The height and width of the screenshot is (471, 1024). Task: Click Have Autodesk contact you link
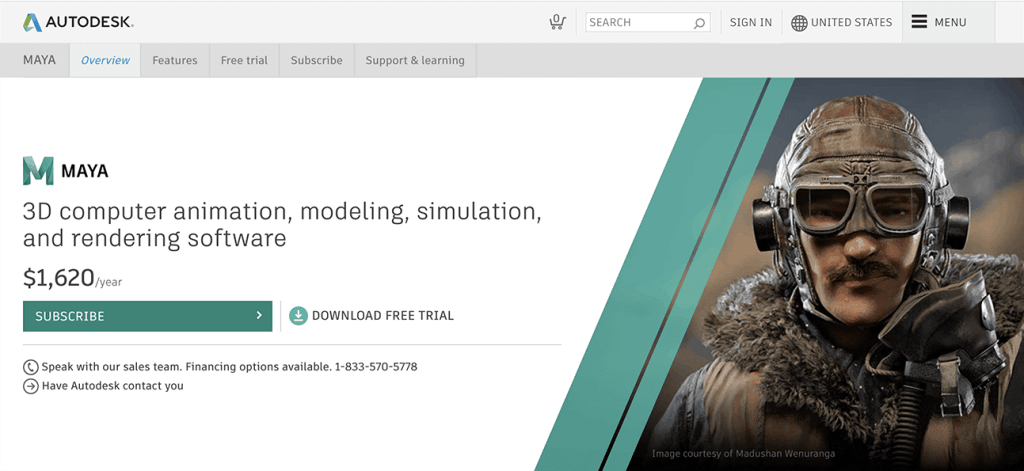click(113, 386)
